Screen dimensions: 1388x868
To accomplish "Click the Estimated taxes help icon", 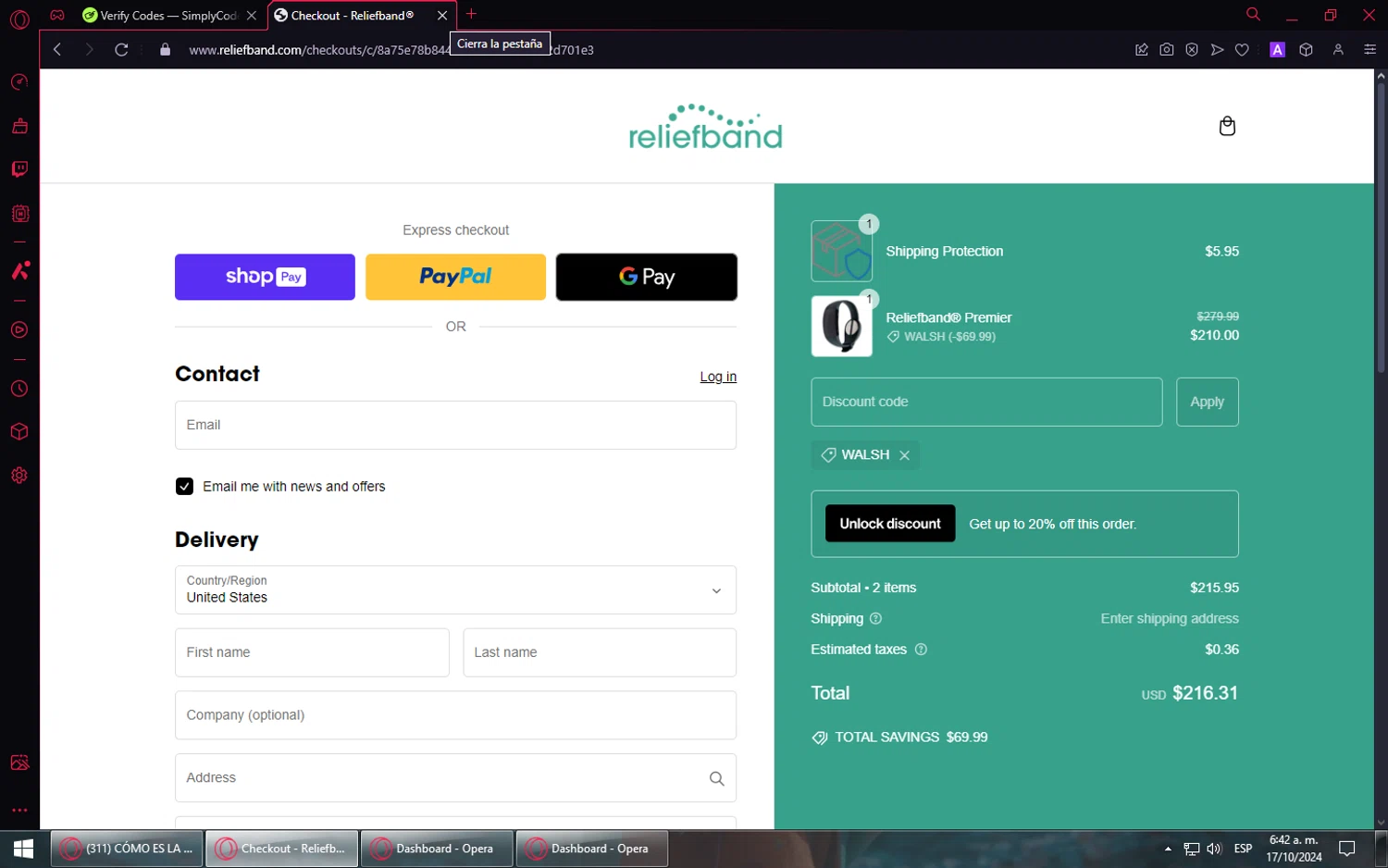I will tap(921, 650).
